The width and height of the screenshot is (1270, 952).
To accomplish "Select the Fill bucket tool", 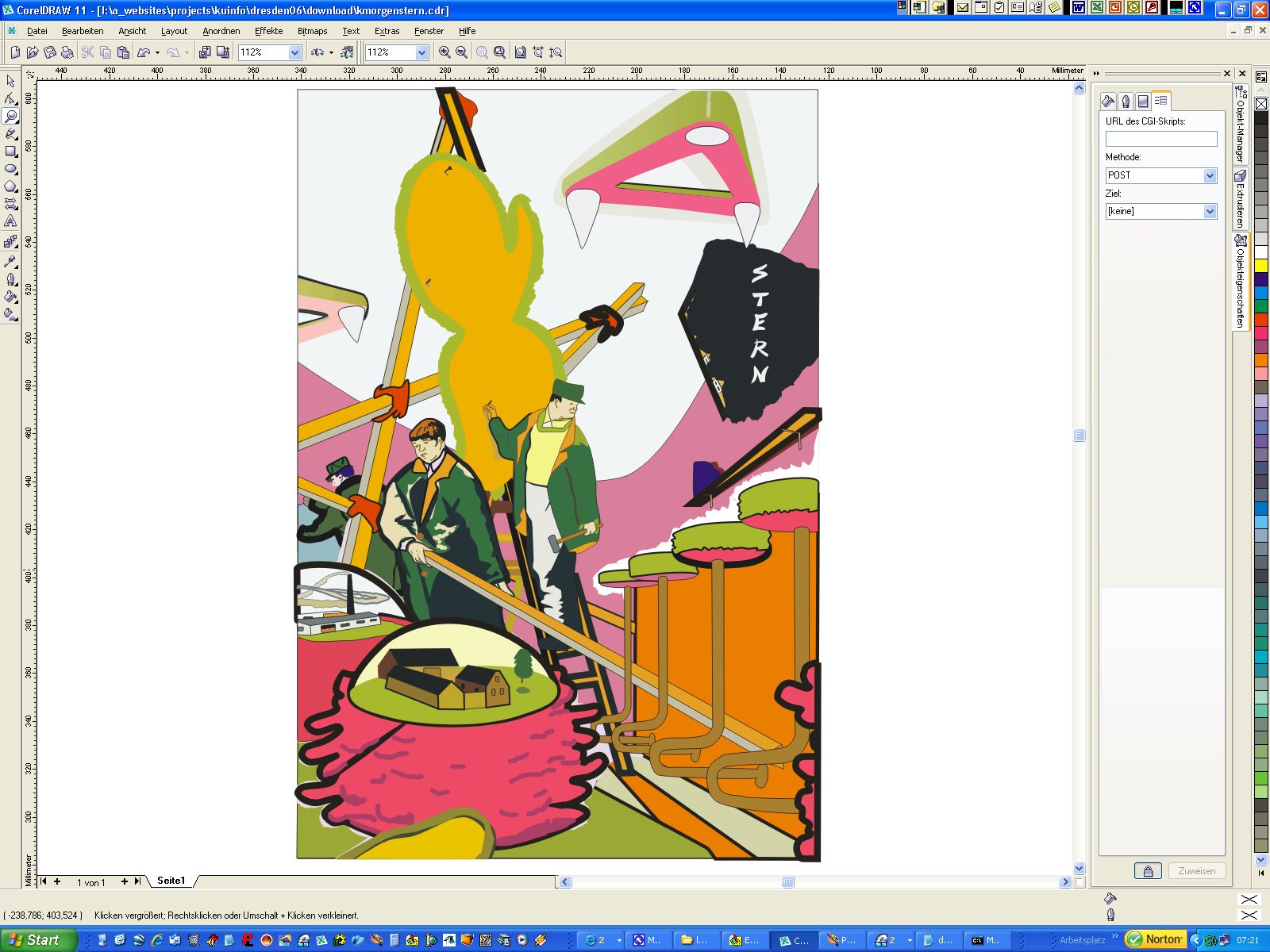I will (x=10, y=296).
